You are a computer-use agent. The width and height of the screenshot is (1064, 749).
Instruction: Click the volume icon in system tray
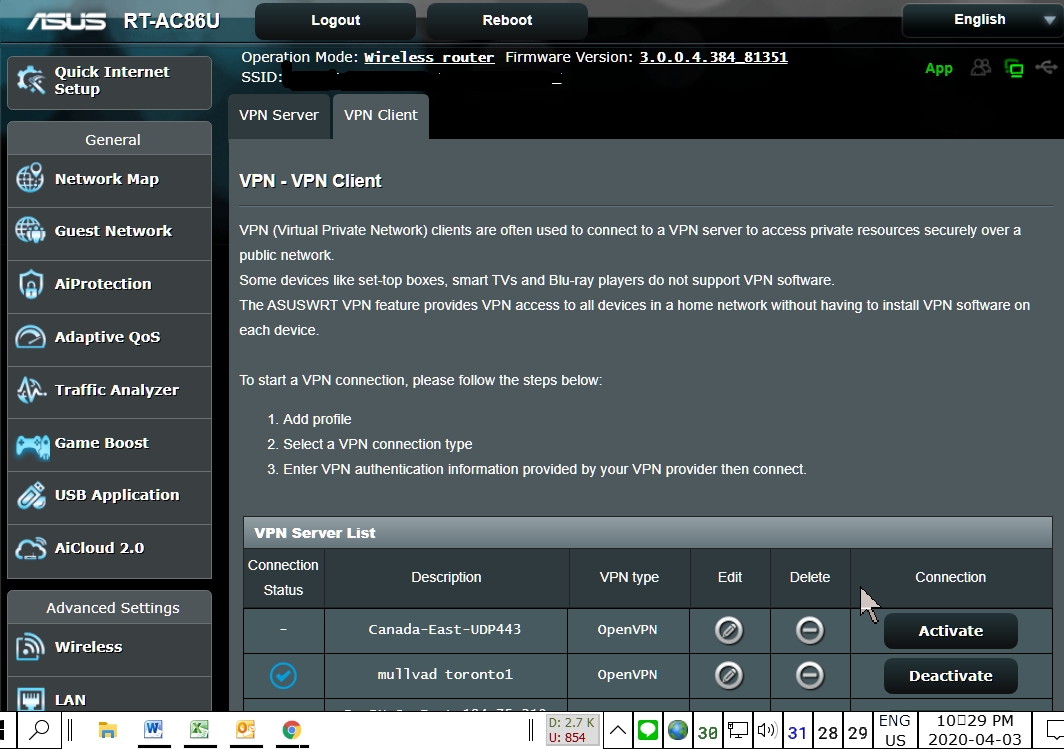(767, 731)
